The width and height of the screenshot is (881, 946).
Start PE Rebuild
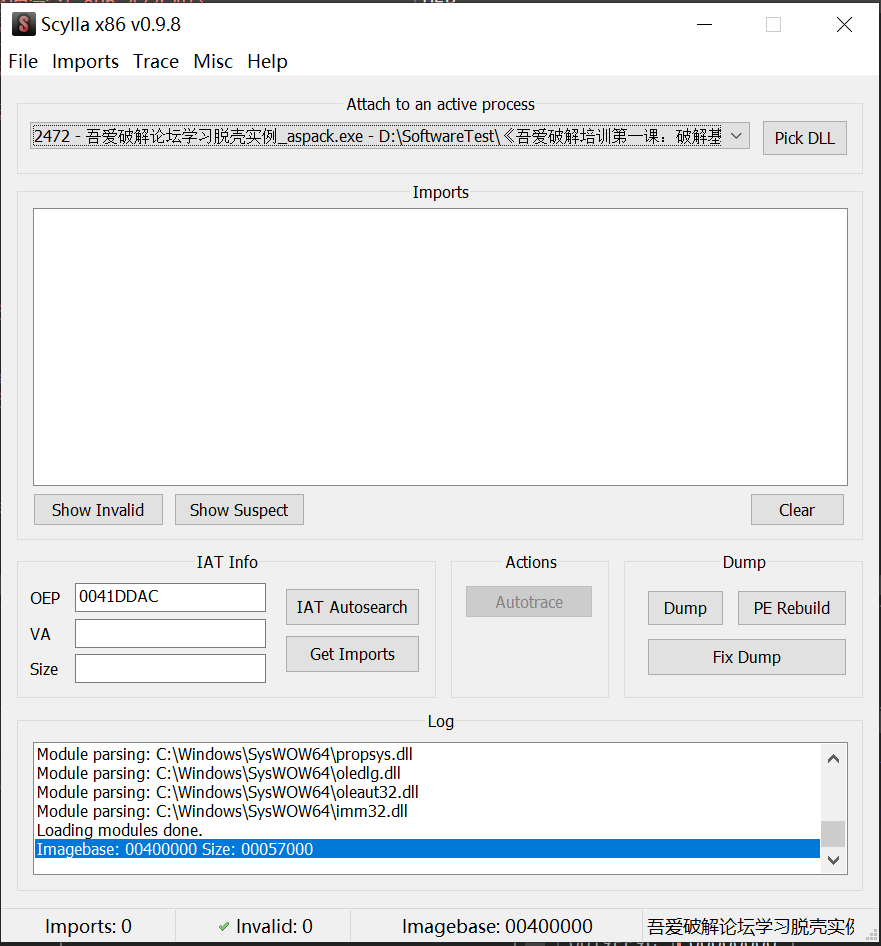click(791, 608)
